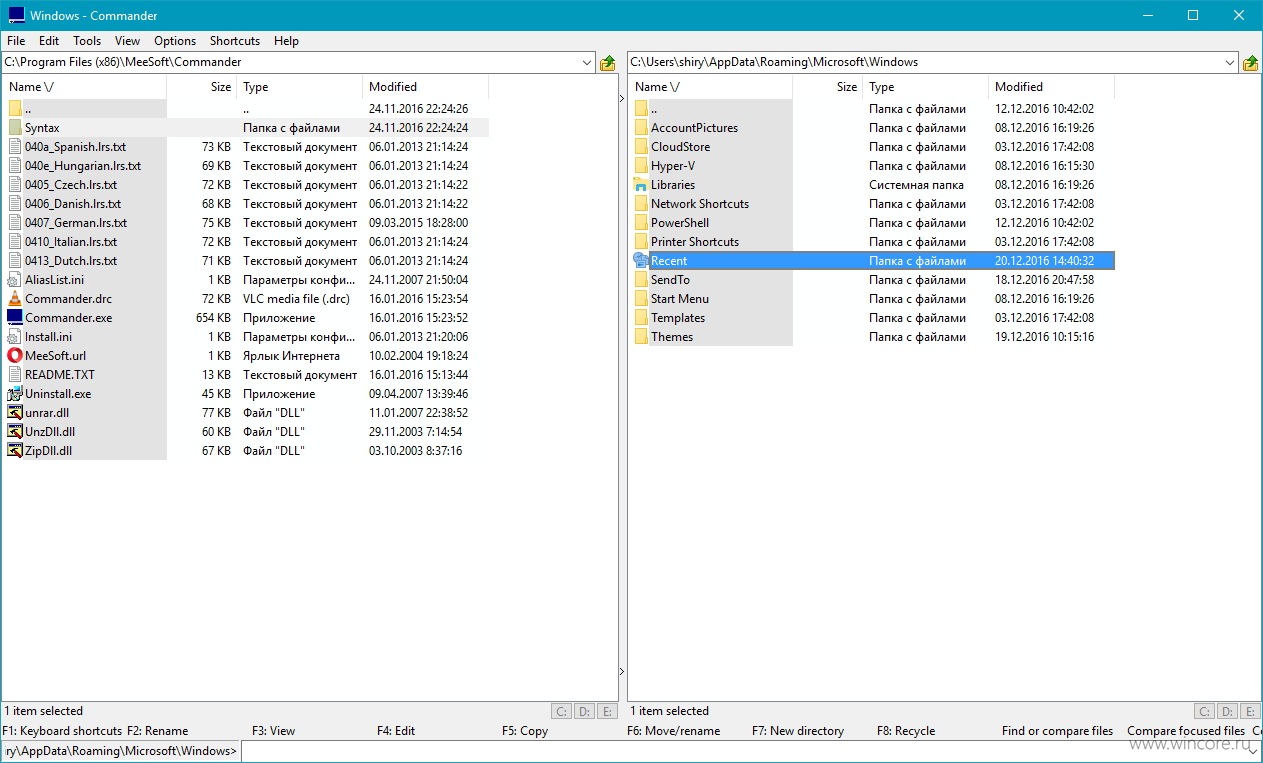The image size is (1263, 763).
Task: Open the left pane path dropdown
Action: point(587,62)
